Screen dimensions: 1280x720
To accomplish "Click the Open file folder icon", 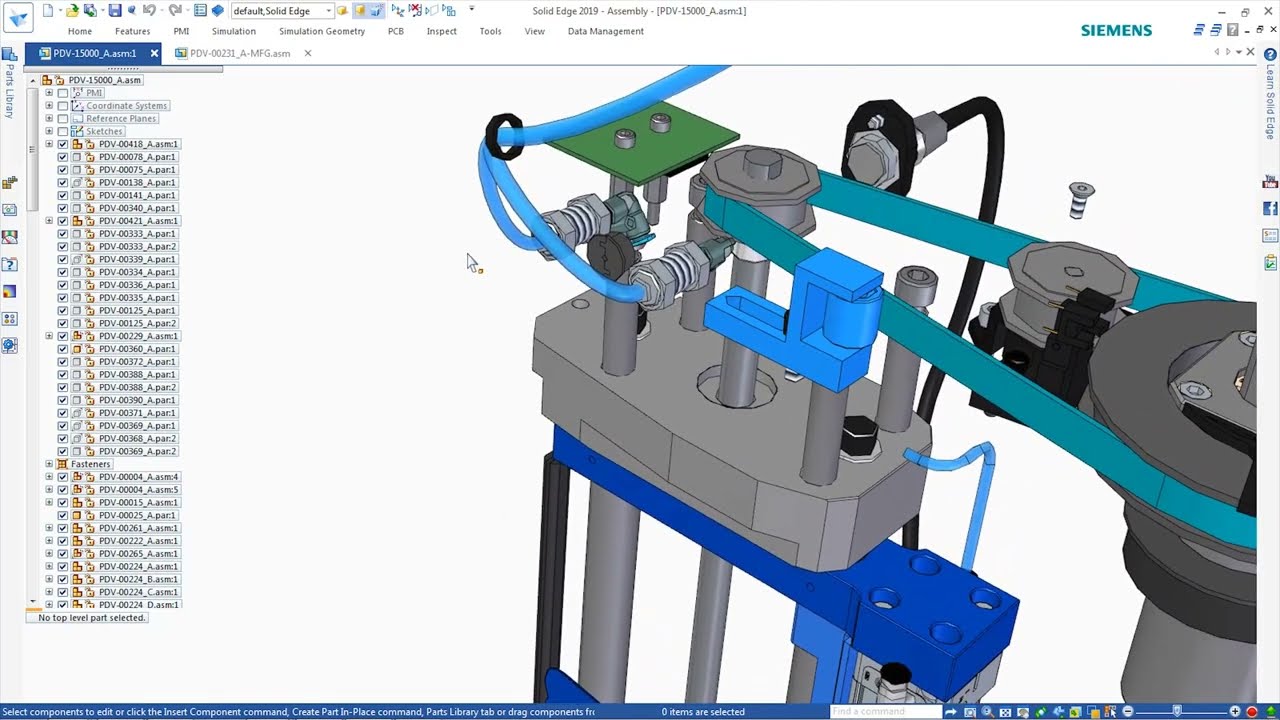I will pyautogui.click(x=72, y=10).
